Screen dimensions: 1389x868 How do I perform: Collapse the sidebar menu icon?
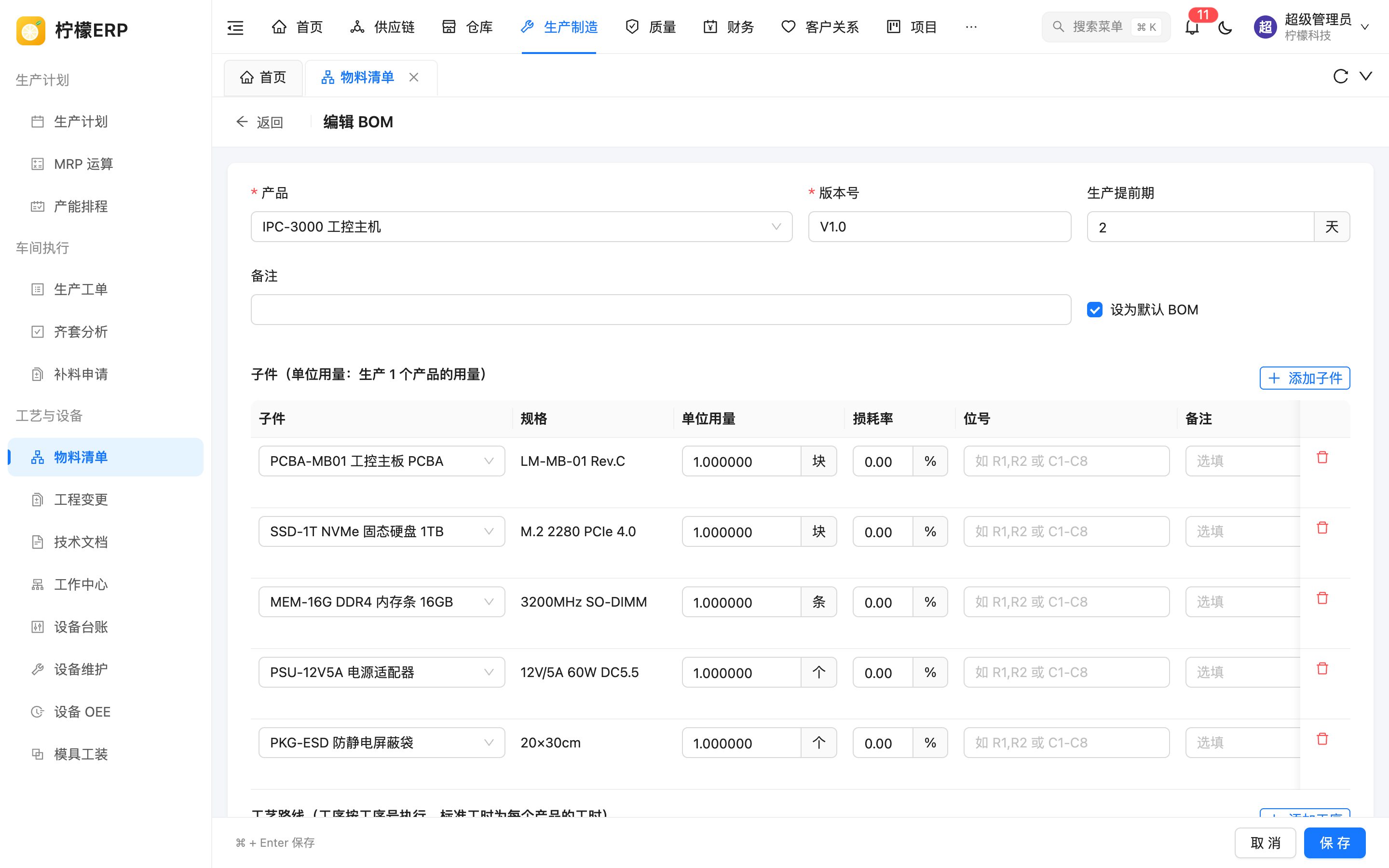[235, 27]
